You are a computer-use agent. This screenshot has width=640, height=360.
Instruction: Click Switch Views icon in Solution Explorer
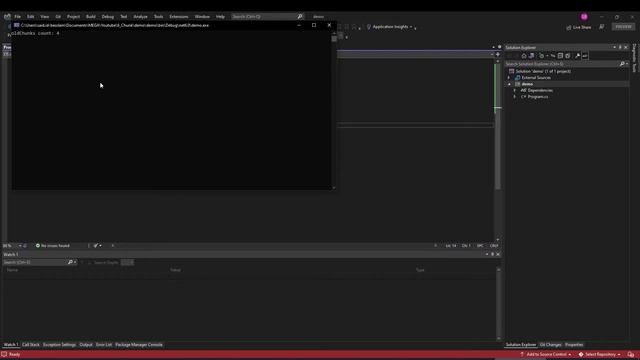point(531,56)
